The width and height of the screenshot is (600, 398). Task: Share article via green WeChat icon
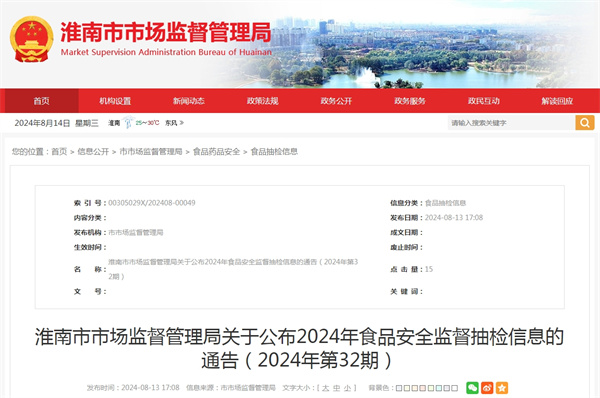[x=472, y=388]
